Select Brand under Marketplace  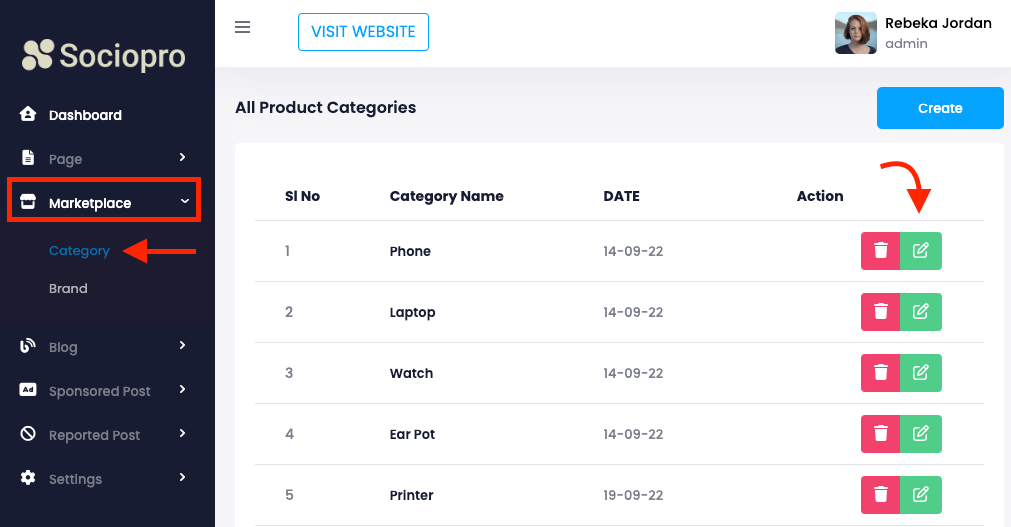coord(68,288)
